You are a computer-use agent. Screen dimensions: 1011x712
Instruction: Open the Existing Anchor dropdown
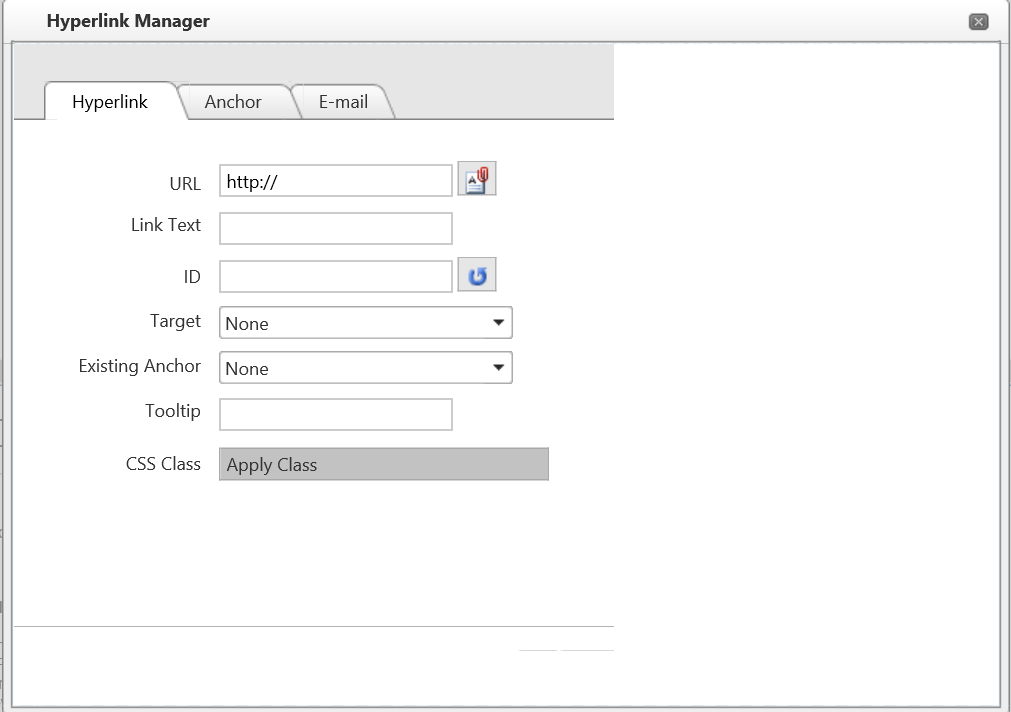498,368
